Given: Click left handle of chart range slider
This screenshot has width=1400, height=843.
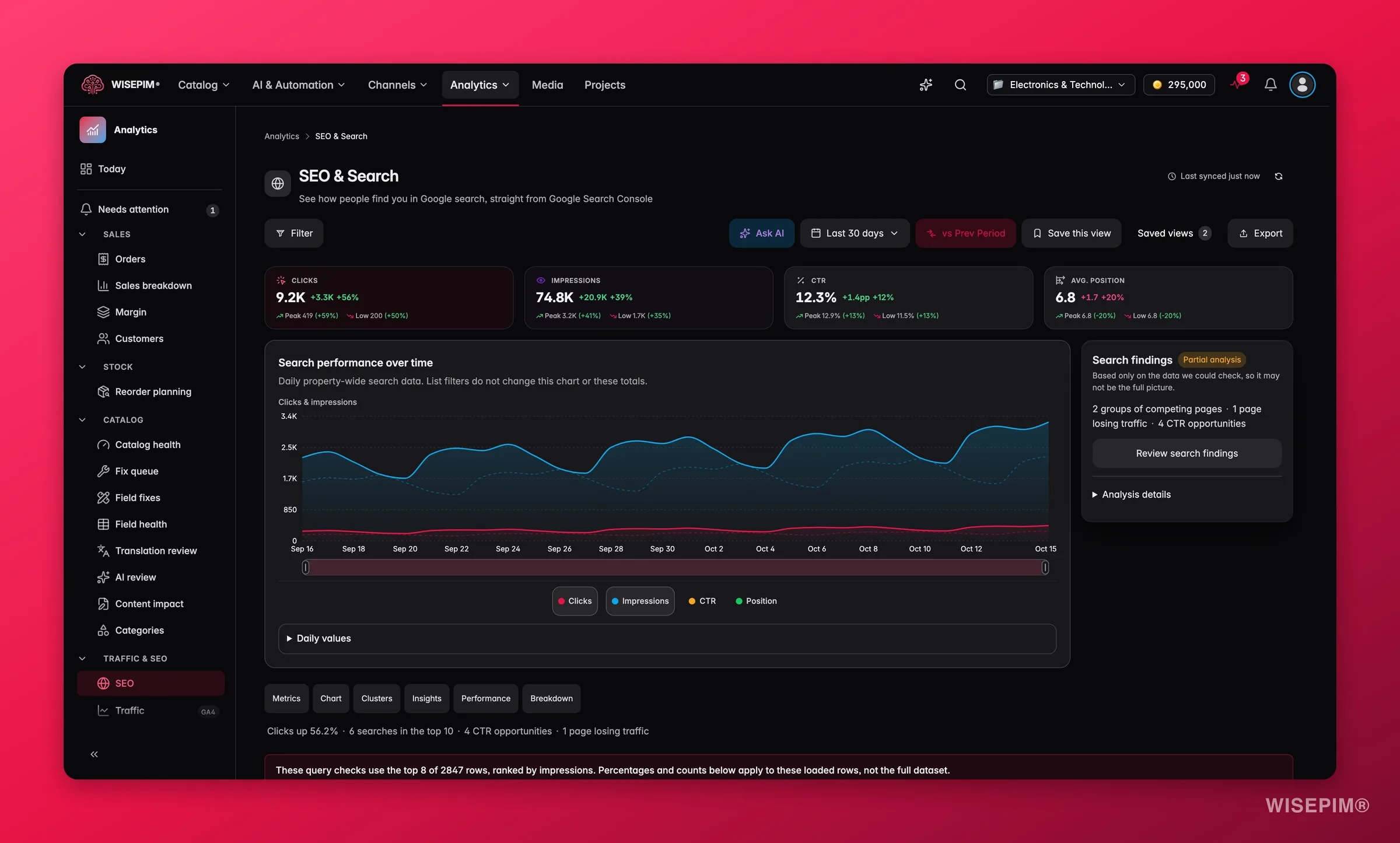Looking at the screenshot, I should [306, 567].
